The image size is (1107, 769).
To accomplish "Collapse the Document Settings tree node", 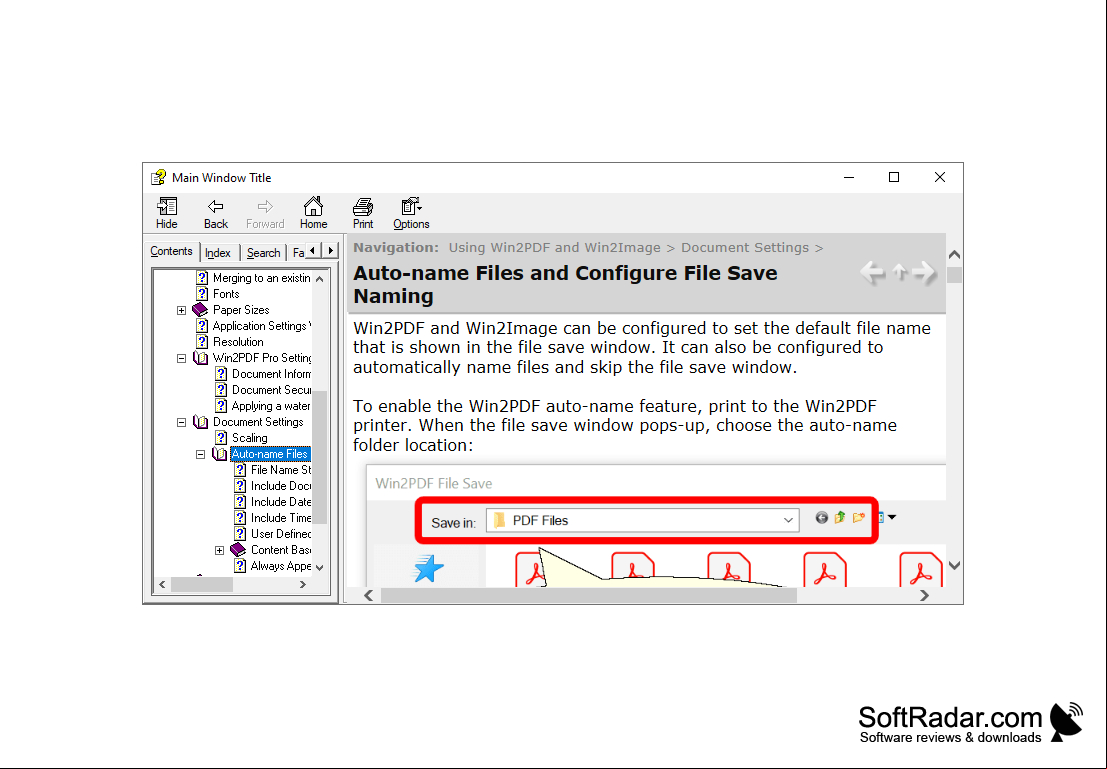I will pyautogui.click(x=181, y=422).
